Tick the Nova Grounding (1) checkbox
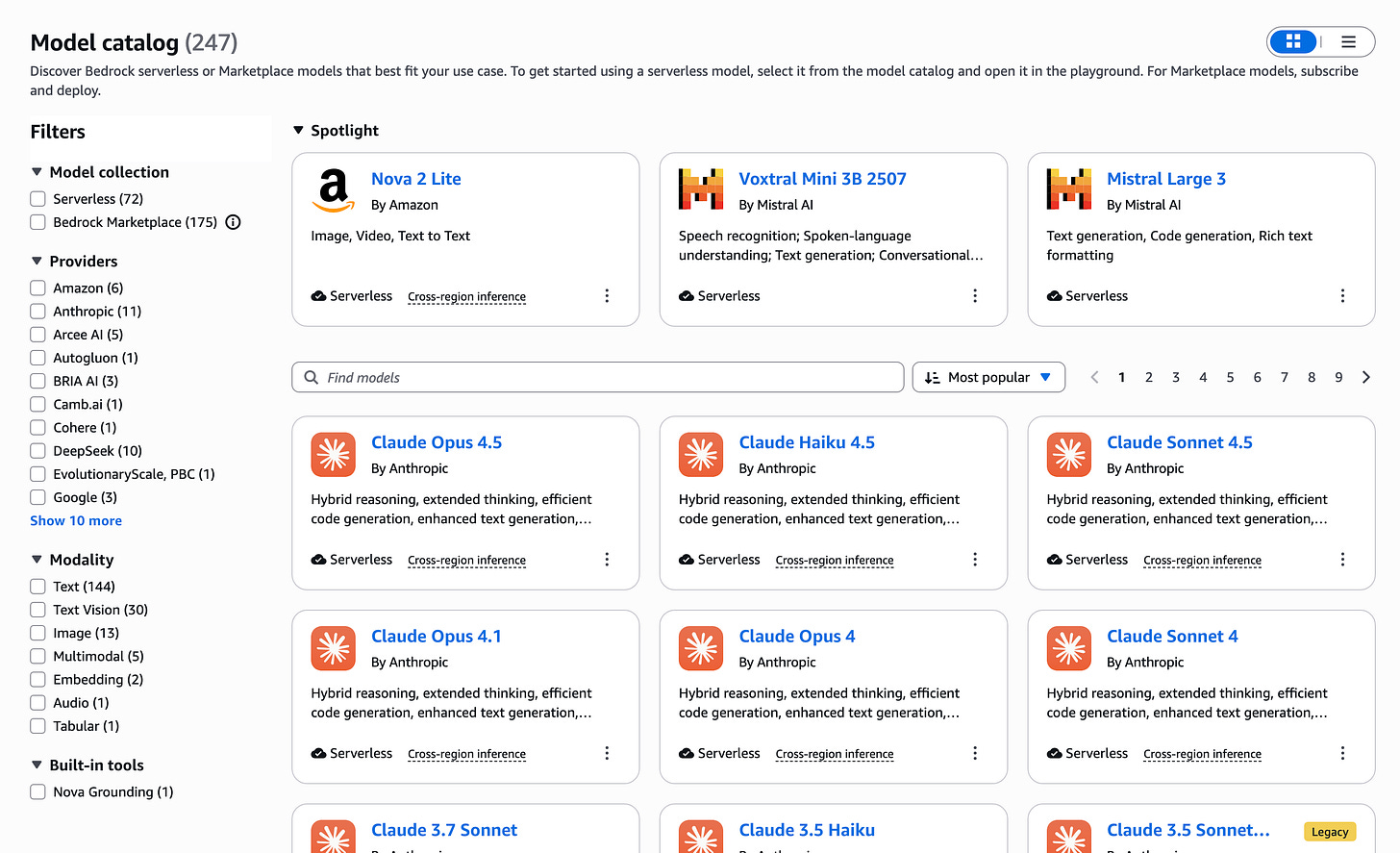The image size is (1400, 853). [x=38, y=792]
